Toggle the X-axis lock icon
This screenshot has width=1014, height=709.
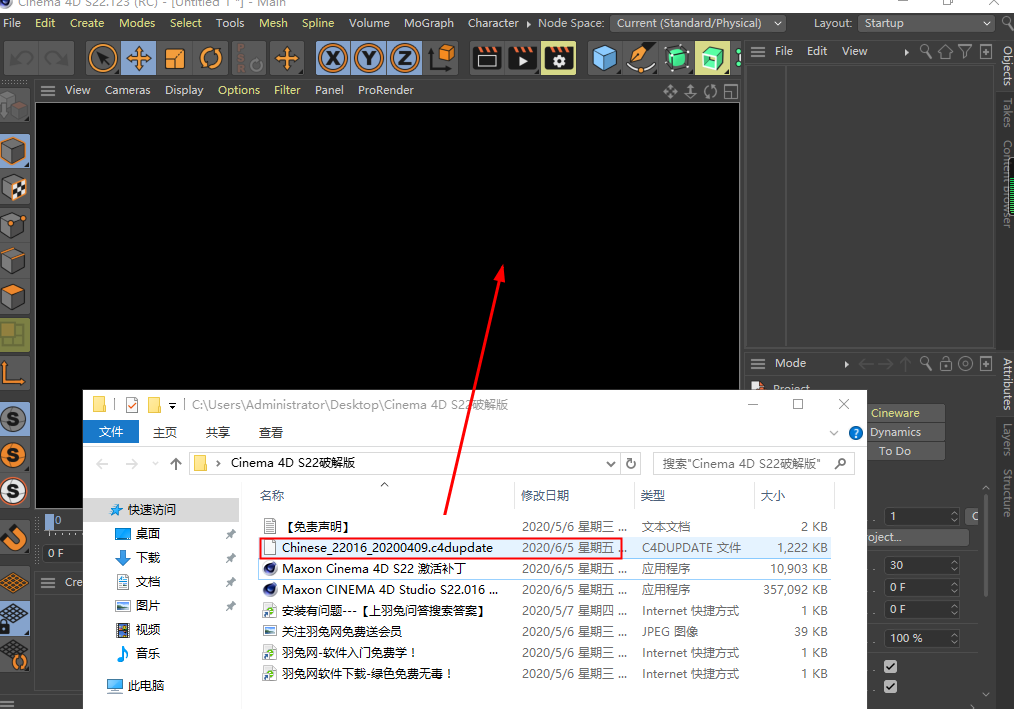coord(333,58)
